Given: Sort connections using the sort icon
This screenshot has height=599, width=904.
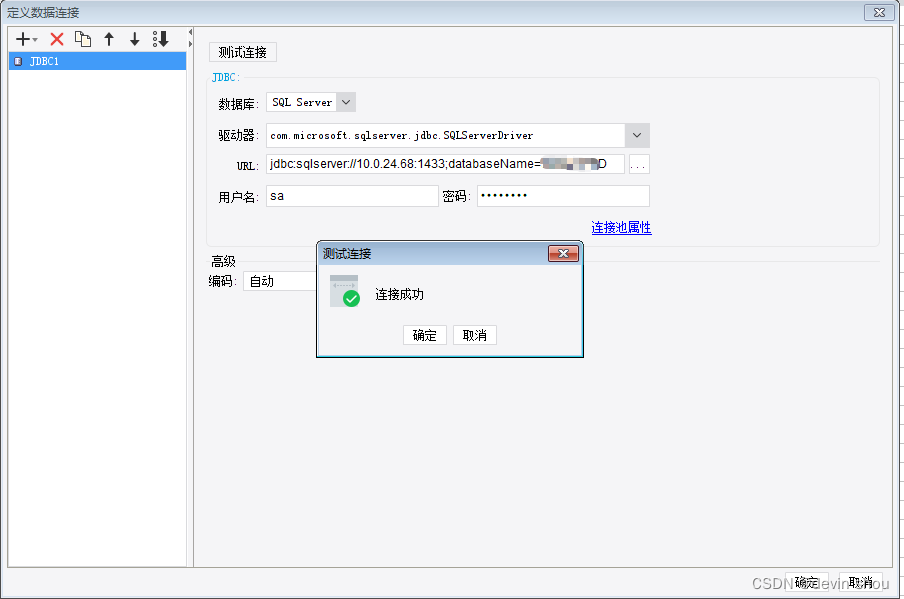Looking at the screenshot, I should click(x=161, y=39).
